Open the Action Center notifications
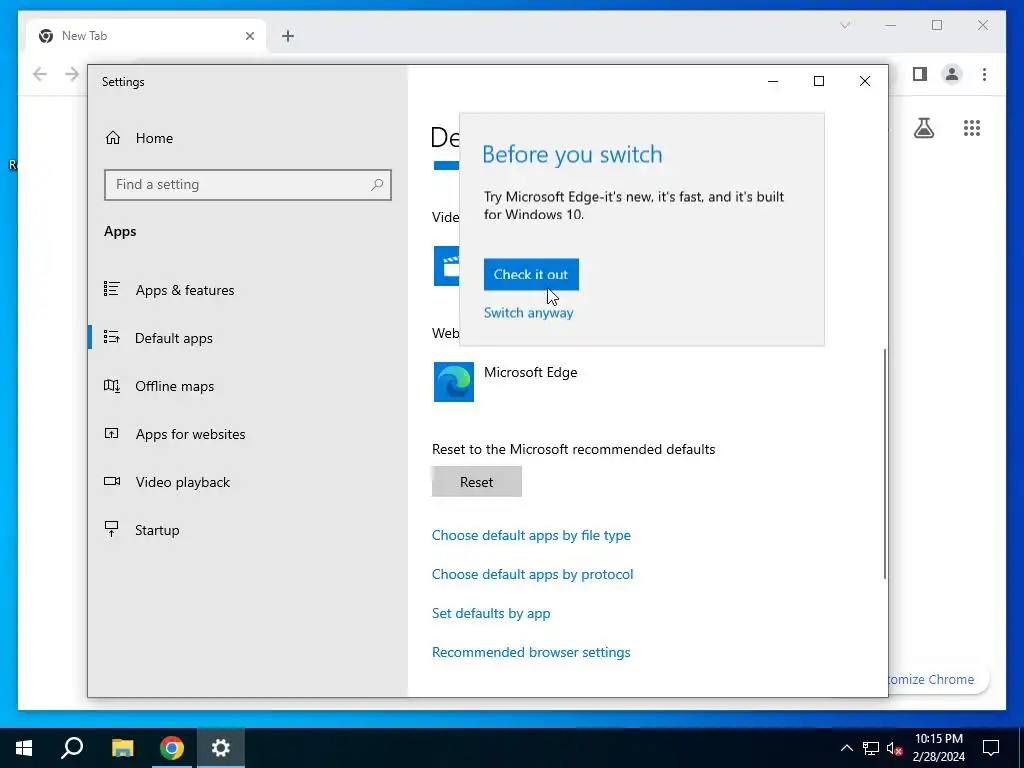The height and width of the screenshot is (768, 1024). pos(991,748)
